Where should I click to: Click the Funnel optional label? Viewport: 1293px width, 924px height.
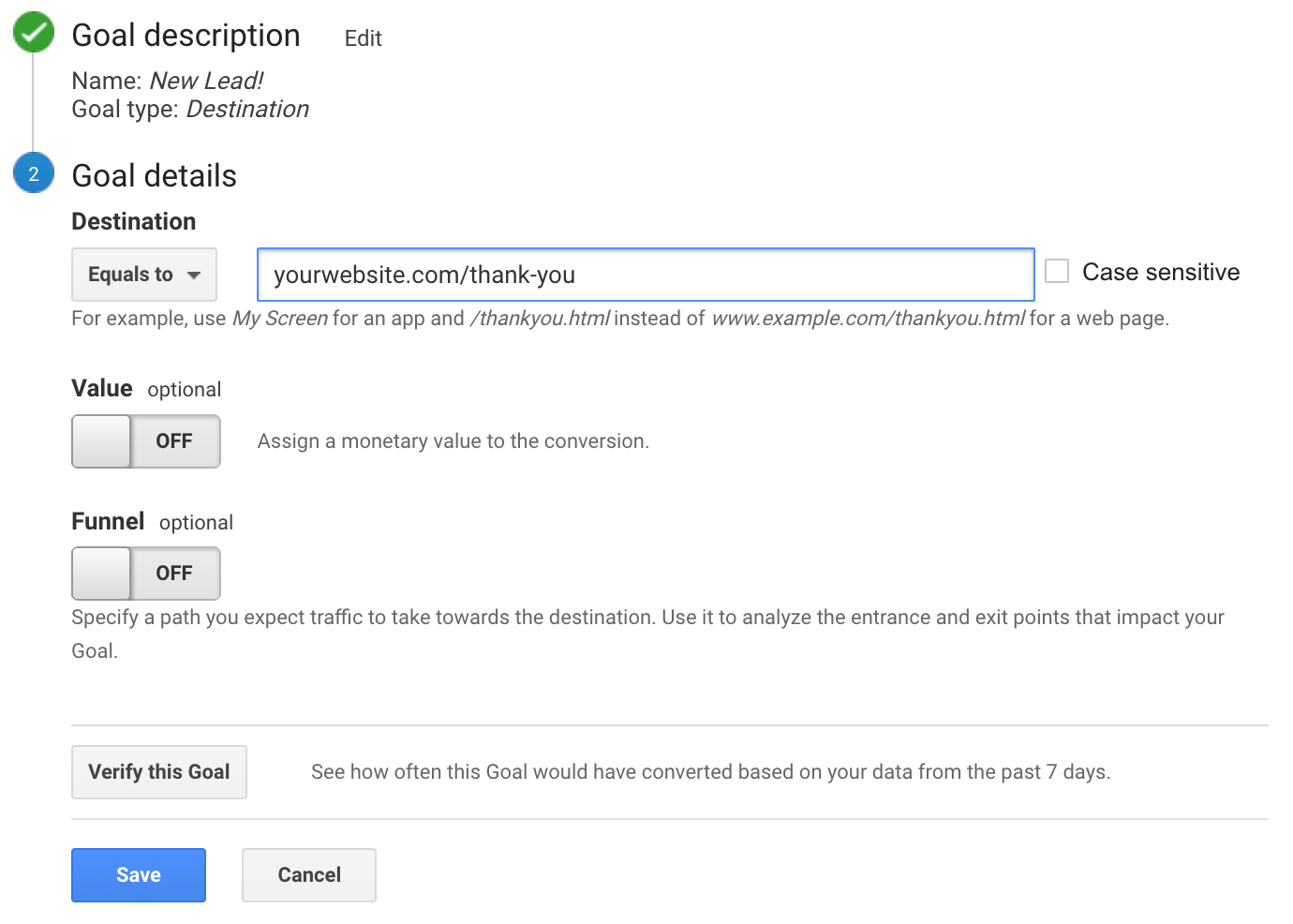click(x=153, y=522)
